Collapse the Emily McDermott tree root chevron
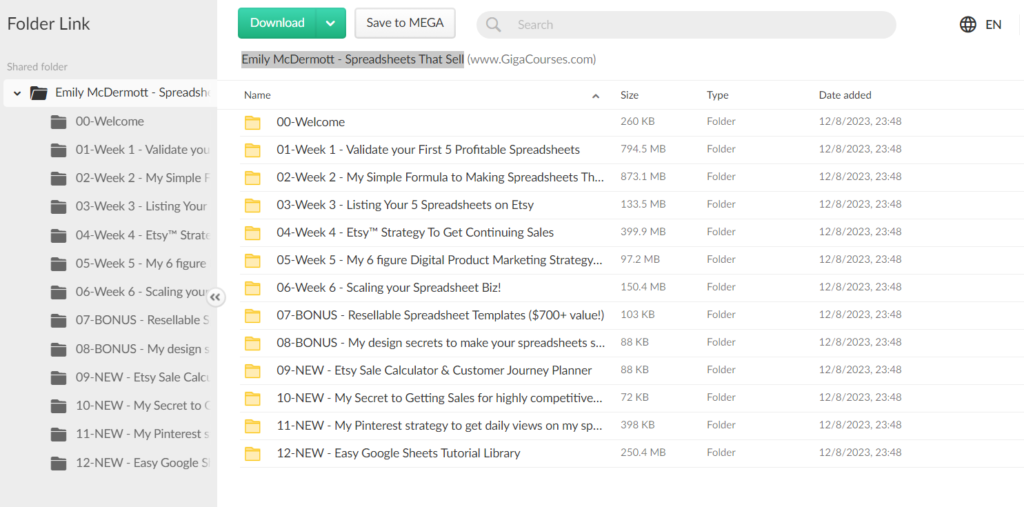 [x=17, y=93]
